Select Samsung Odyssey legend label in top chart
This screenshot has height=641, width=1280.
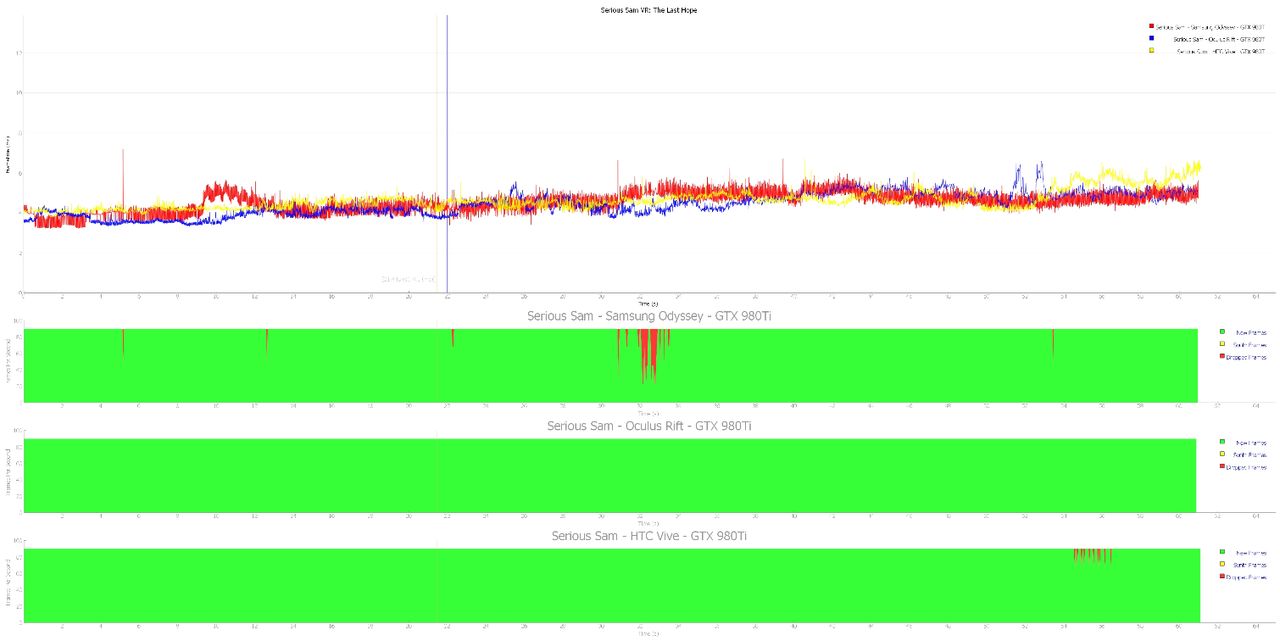click(1210, 27)
